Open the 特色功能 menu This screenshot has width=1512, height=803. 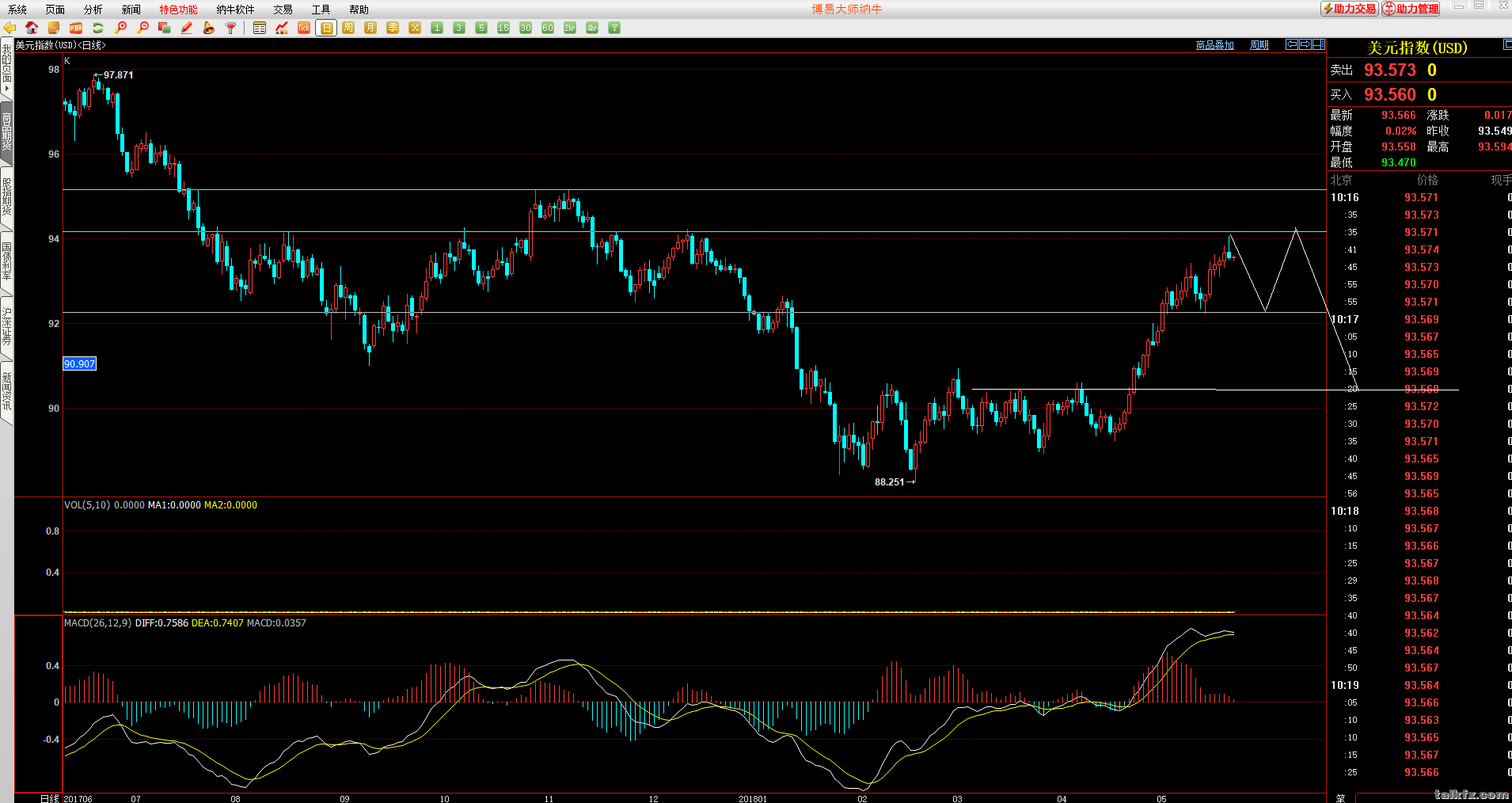179,10
